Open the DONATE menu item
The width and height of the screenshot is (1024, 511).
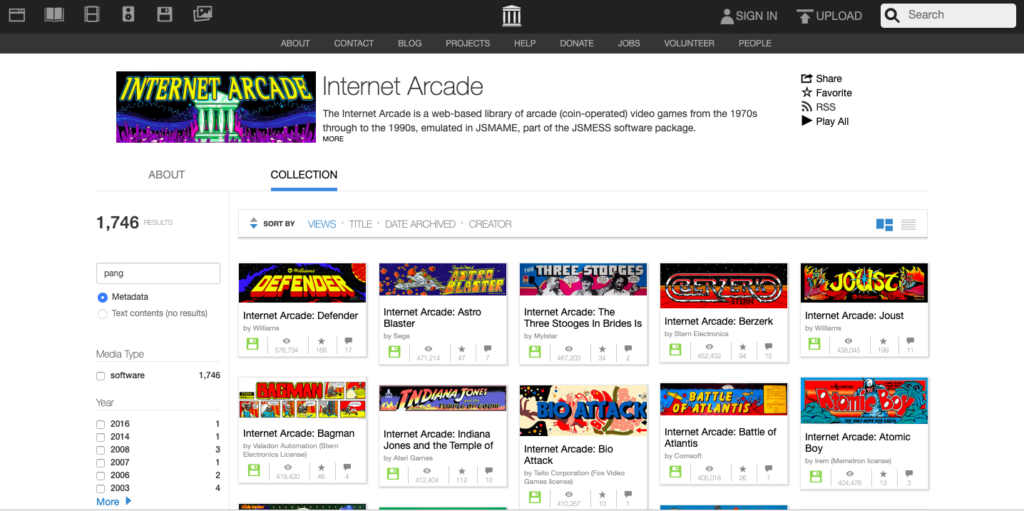pos(577,43)
